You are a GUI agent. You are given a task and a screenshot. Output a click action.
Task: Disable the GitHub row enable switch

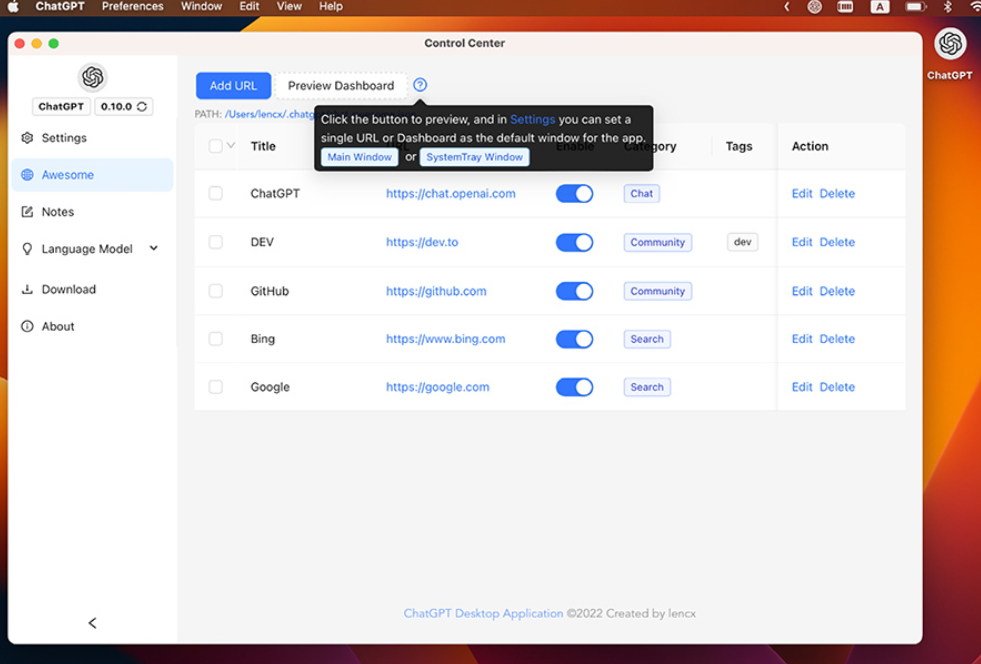(574, 291)
